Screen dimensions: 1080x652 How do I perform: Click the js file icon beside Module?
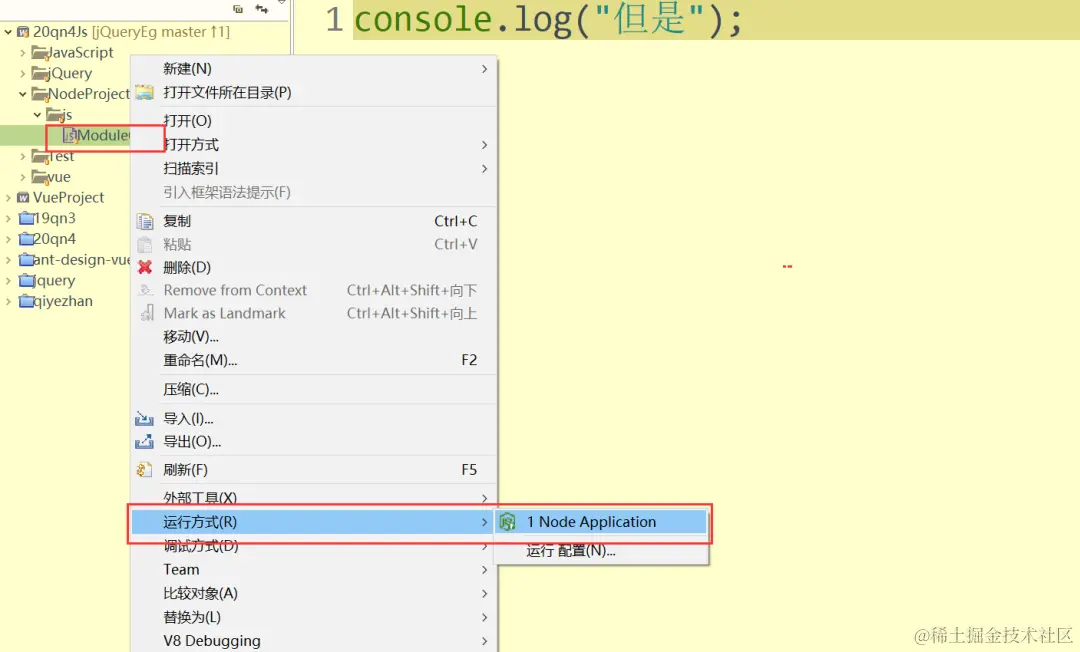(69, 136)
